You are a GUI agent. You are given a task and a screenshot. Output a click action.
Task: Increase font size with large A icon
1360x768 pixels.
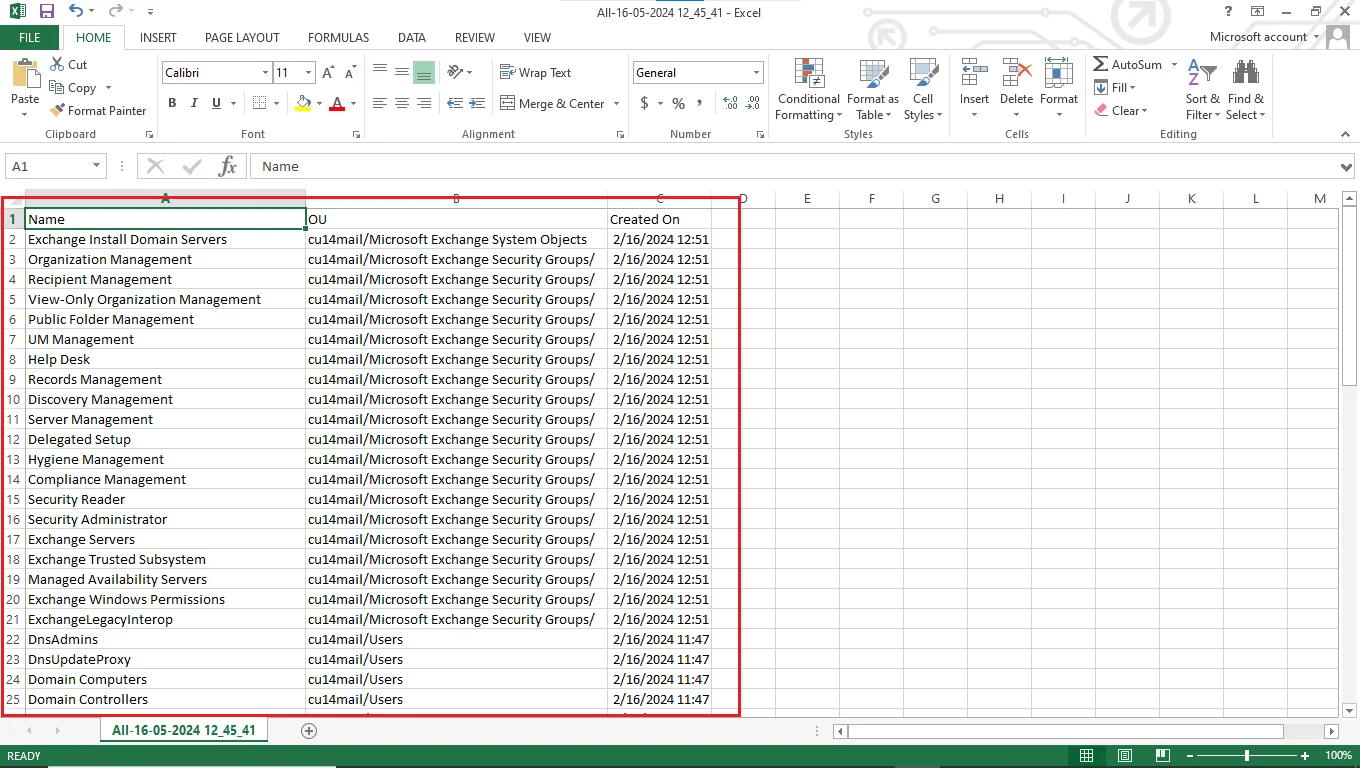point(329,73)
